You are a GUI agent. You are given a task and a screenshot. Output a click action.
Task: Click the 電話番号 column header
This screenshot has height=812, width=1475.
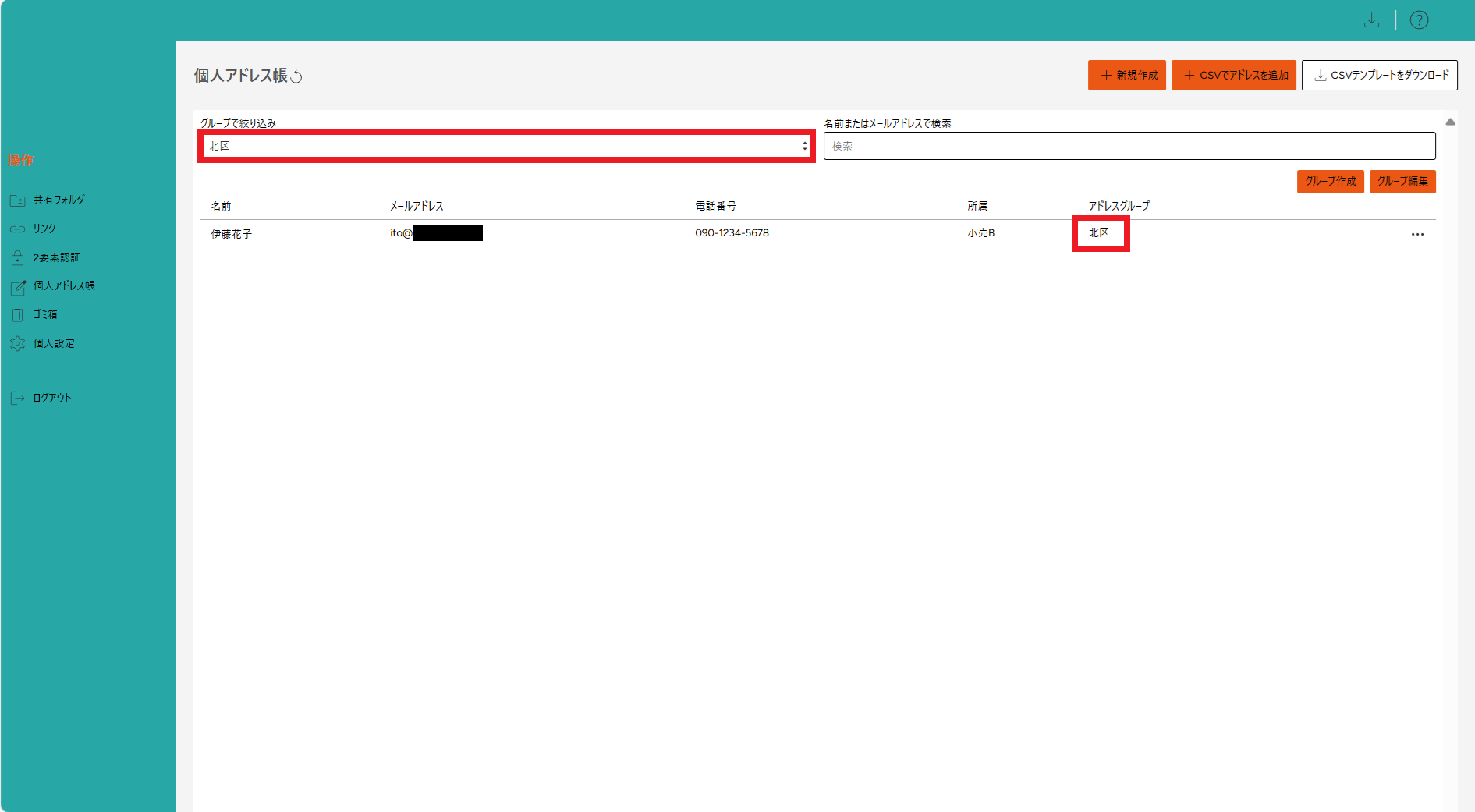[715, 206]
